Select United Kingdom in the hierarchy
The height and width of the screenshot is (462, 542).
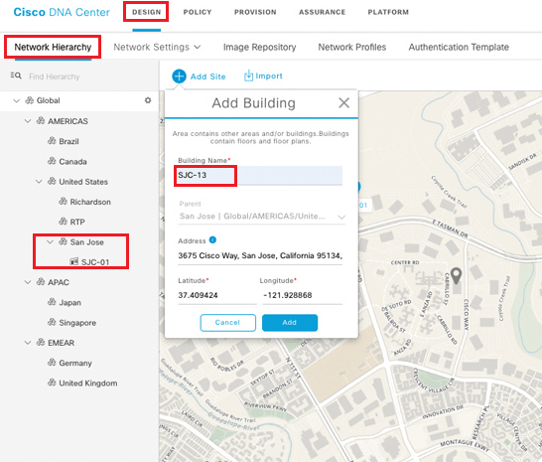point(88,383)
